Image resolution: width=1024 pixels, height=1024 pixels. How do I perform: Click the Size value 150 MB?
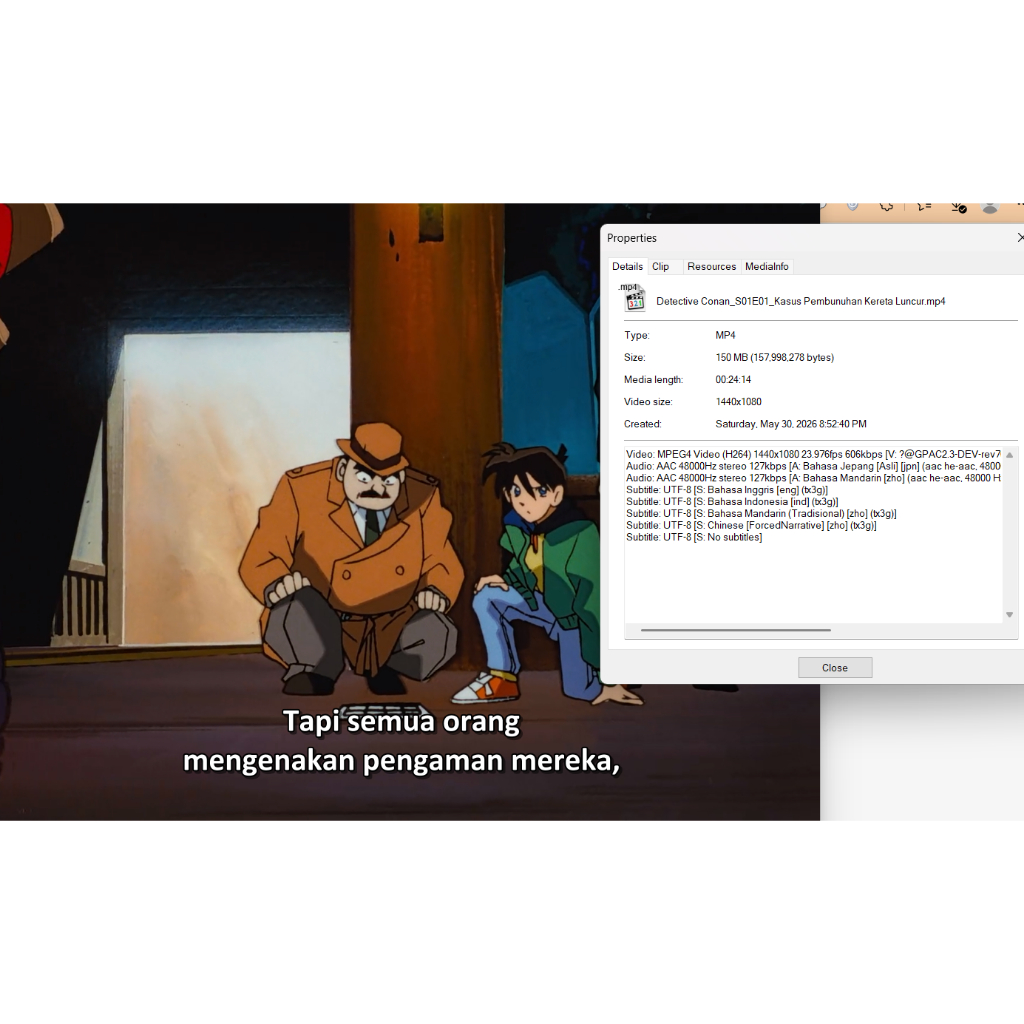[775, 357]
